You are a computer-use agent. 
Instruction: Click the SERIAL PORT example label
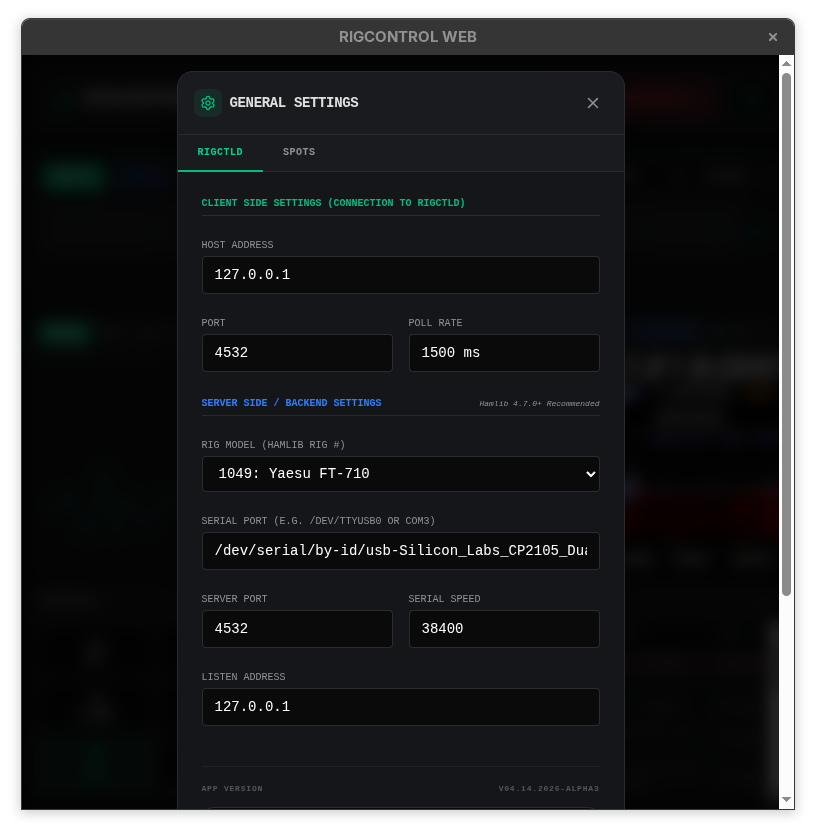point(318,521)
